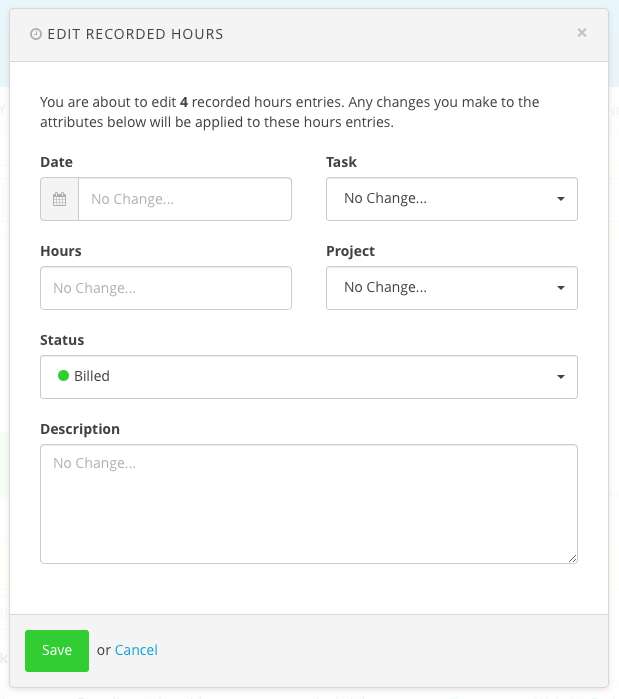This screenshot has width=619, height=699.
Task: Click the Description field label
Action: [x=80, y=429]
